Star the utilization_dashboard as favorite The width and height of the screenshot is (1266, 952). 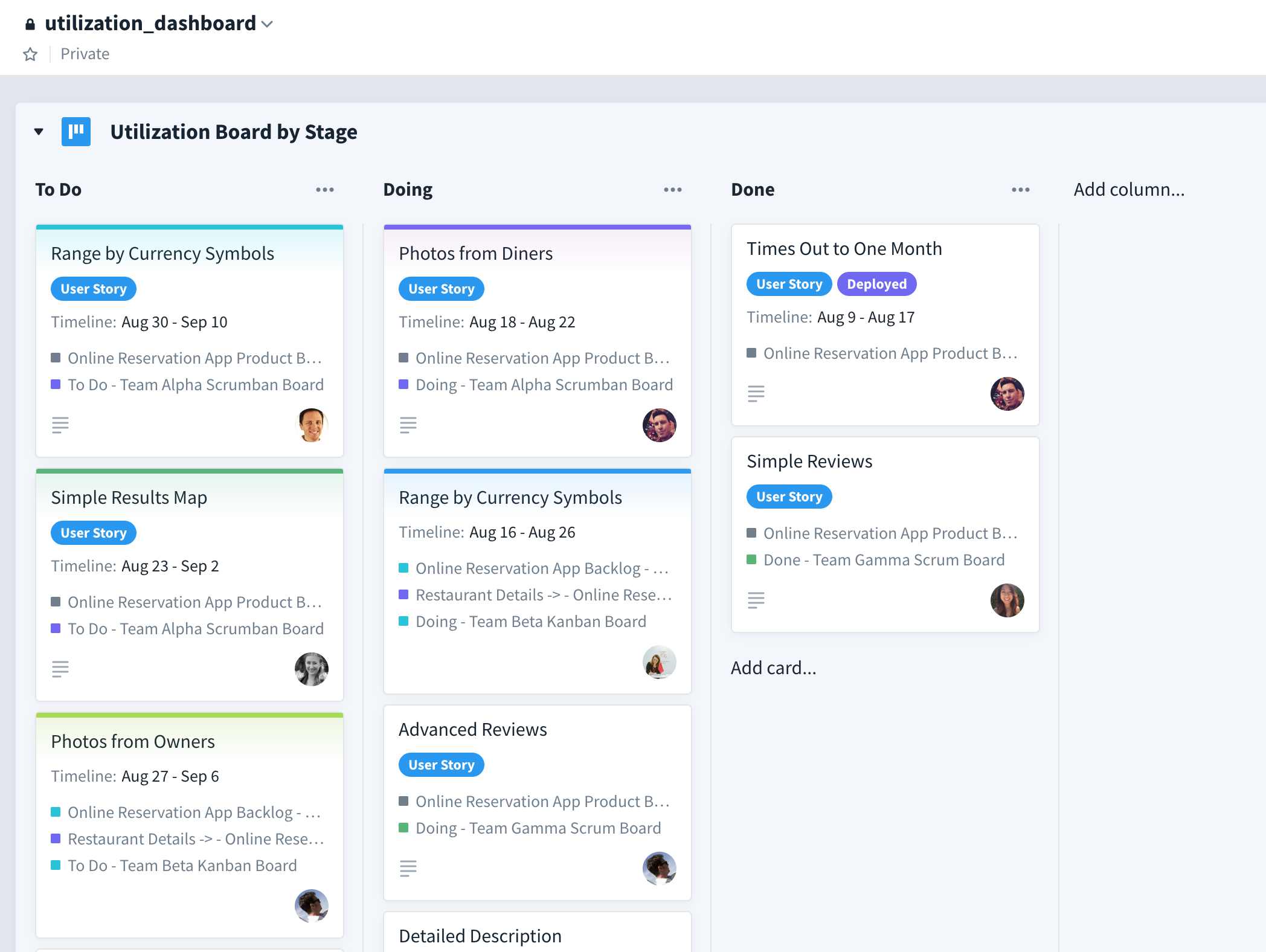(x=30, y=54)
